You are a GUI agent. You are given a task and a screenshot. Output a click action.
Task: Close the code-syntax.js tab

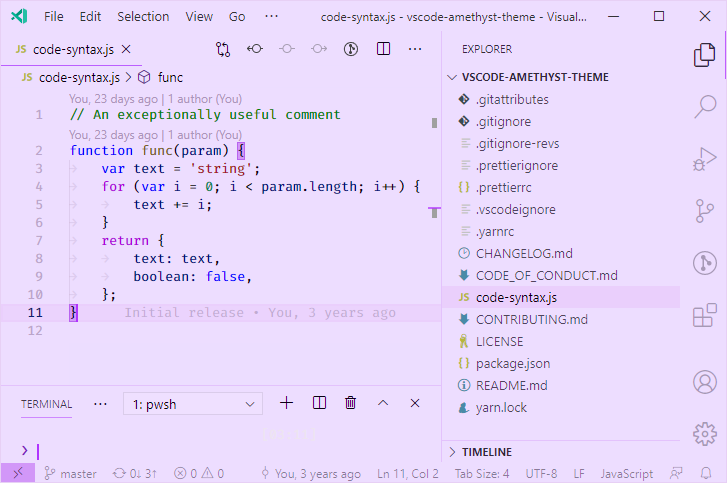point(126,49)
